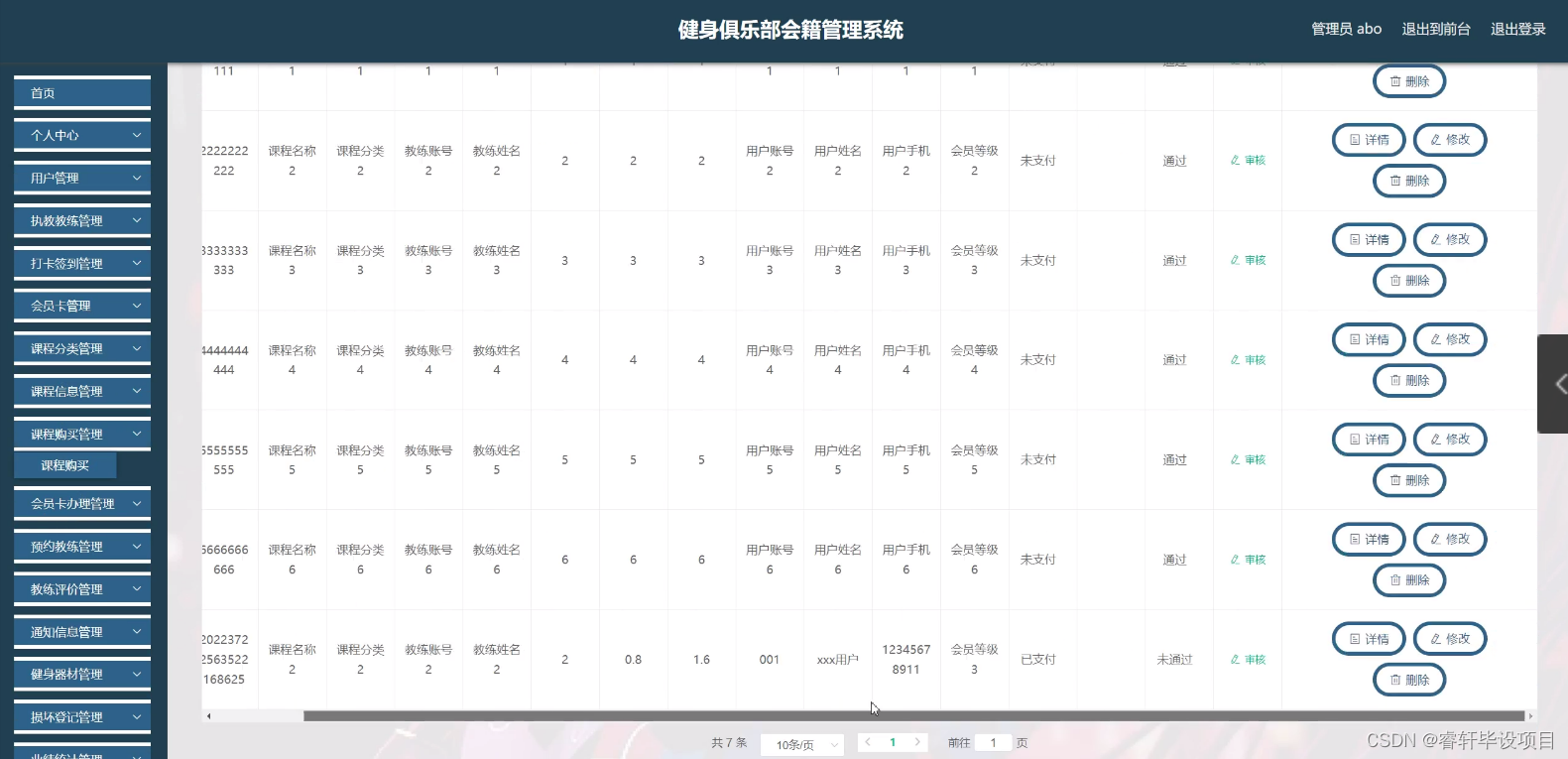This screenshot has width=1568, height=759.
Task: Expand the 执教教练管理 menu
Action: click(x=82, y=221)
